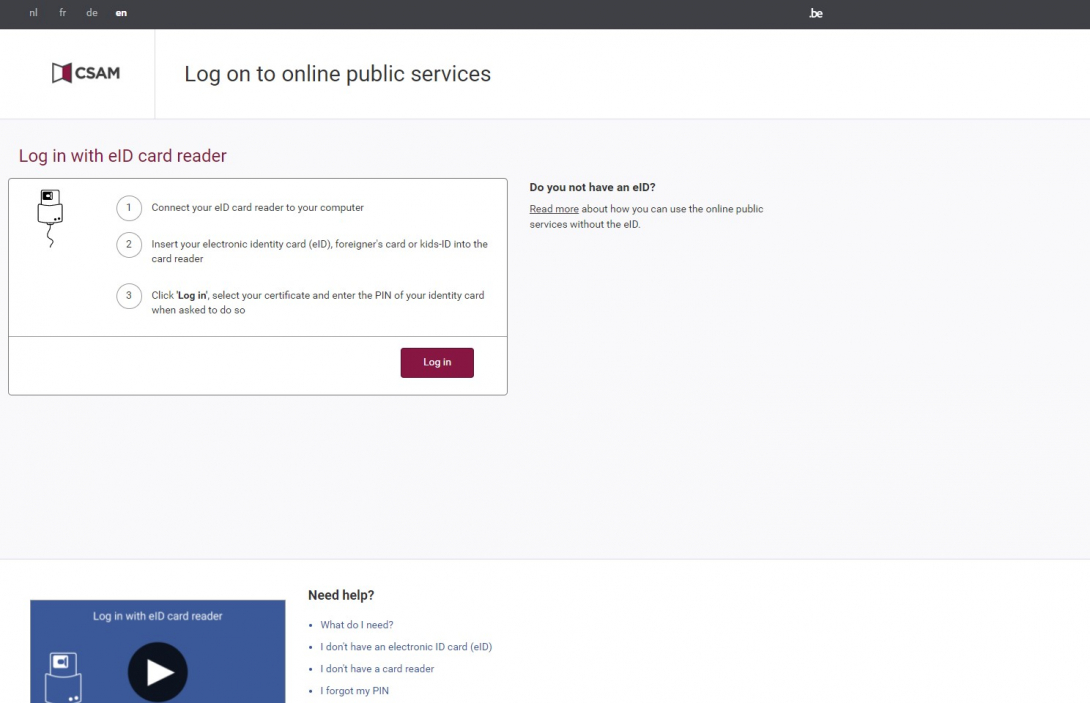The image size is (1090, 703).
Task: Switch language to French (fr)
Action: [x=63, y=13]
